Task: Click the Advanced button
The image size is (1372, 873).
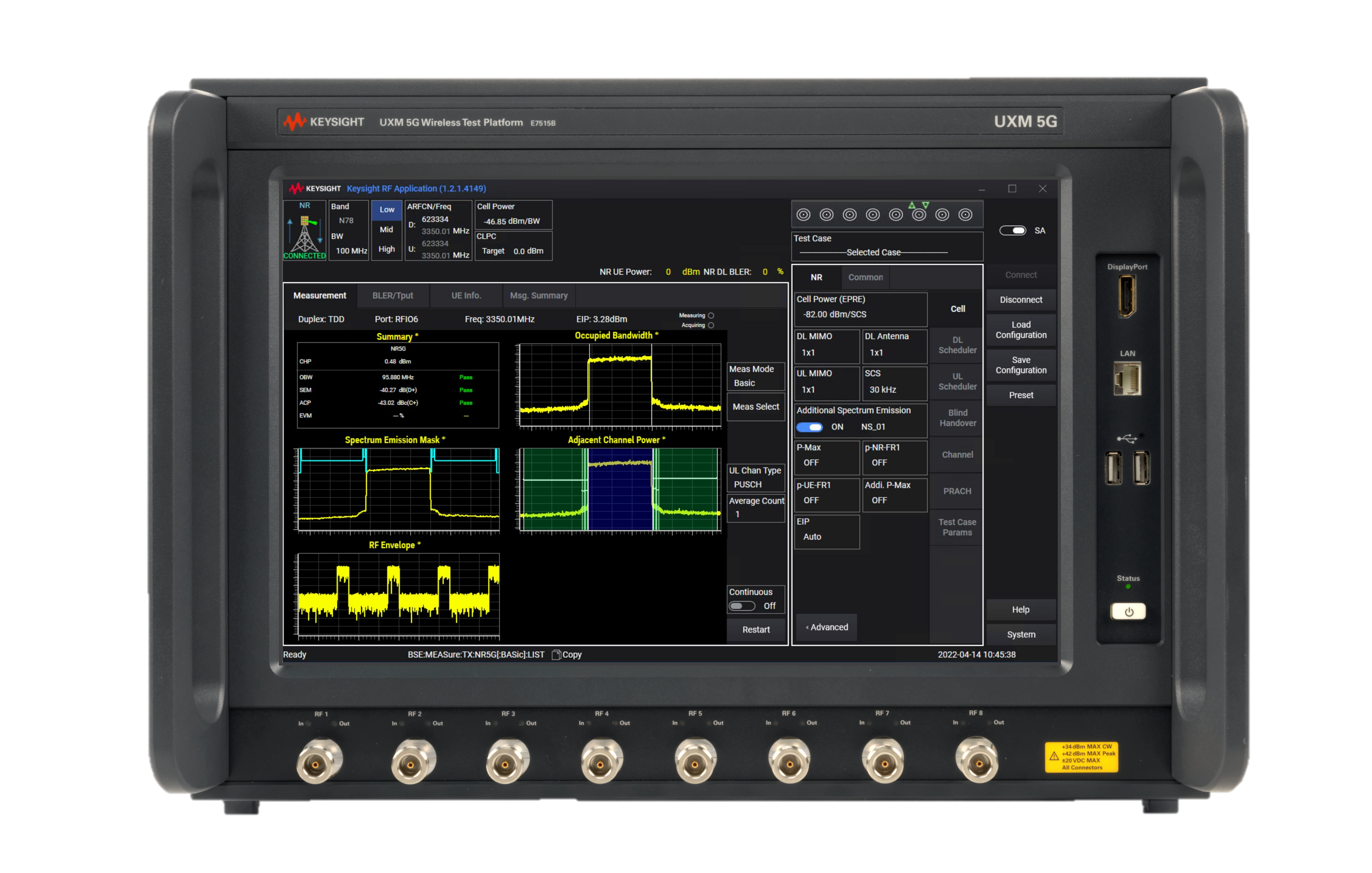Action: [827, 628]
